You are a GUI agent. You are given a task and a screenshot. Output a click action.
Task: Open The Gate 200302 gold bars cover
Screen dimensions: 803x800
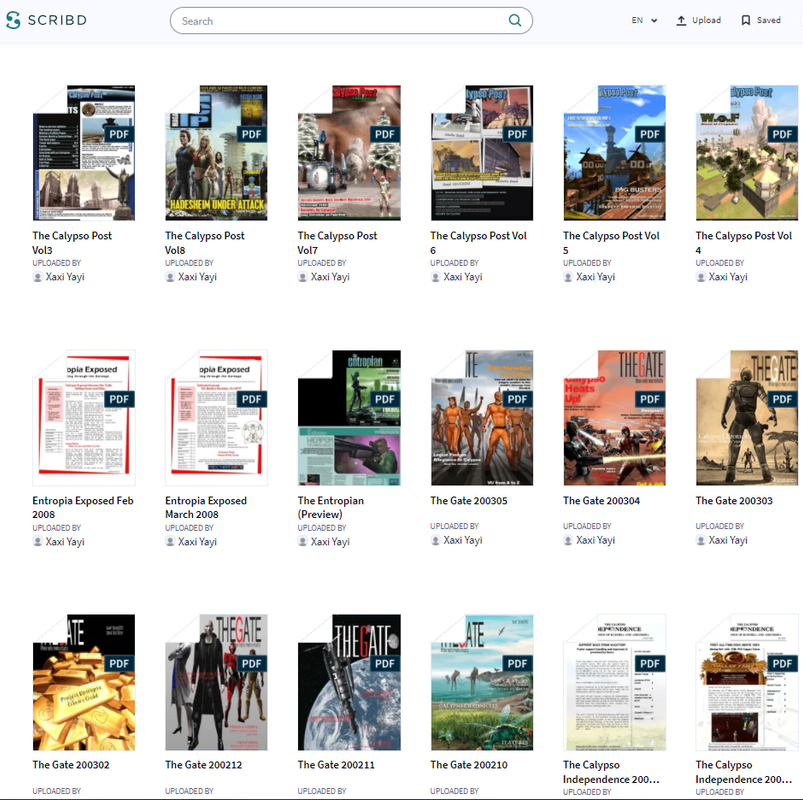tap(84, 682)
